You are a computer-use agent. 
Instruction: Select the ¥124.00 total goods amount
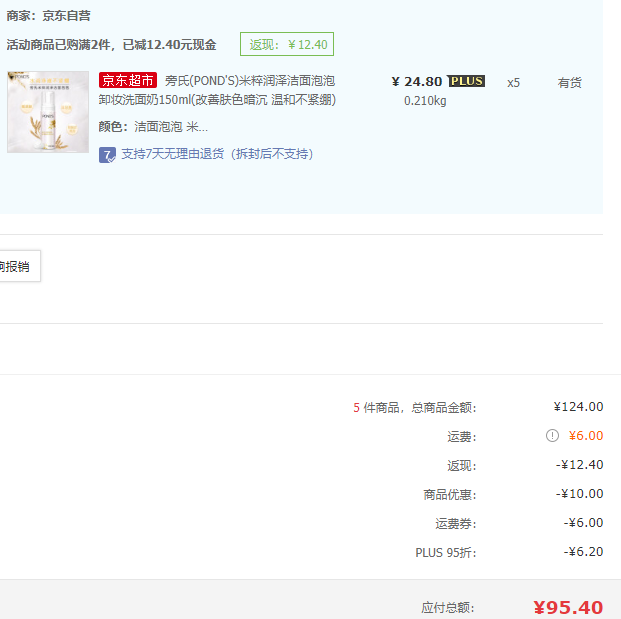click(x=578, y=407)
